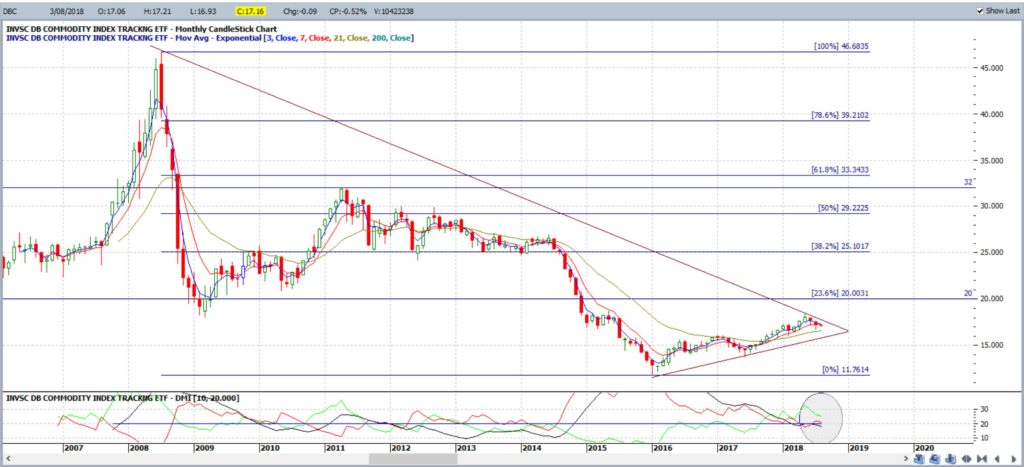Click the compress-horizontal inward-arrows icon
This screenshot has height=467, width=1024.
[982, 459]
